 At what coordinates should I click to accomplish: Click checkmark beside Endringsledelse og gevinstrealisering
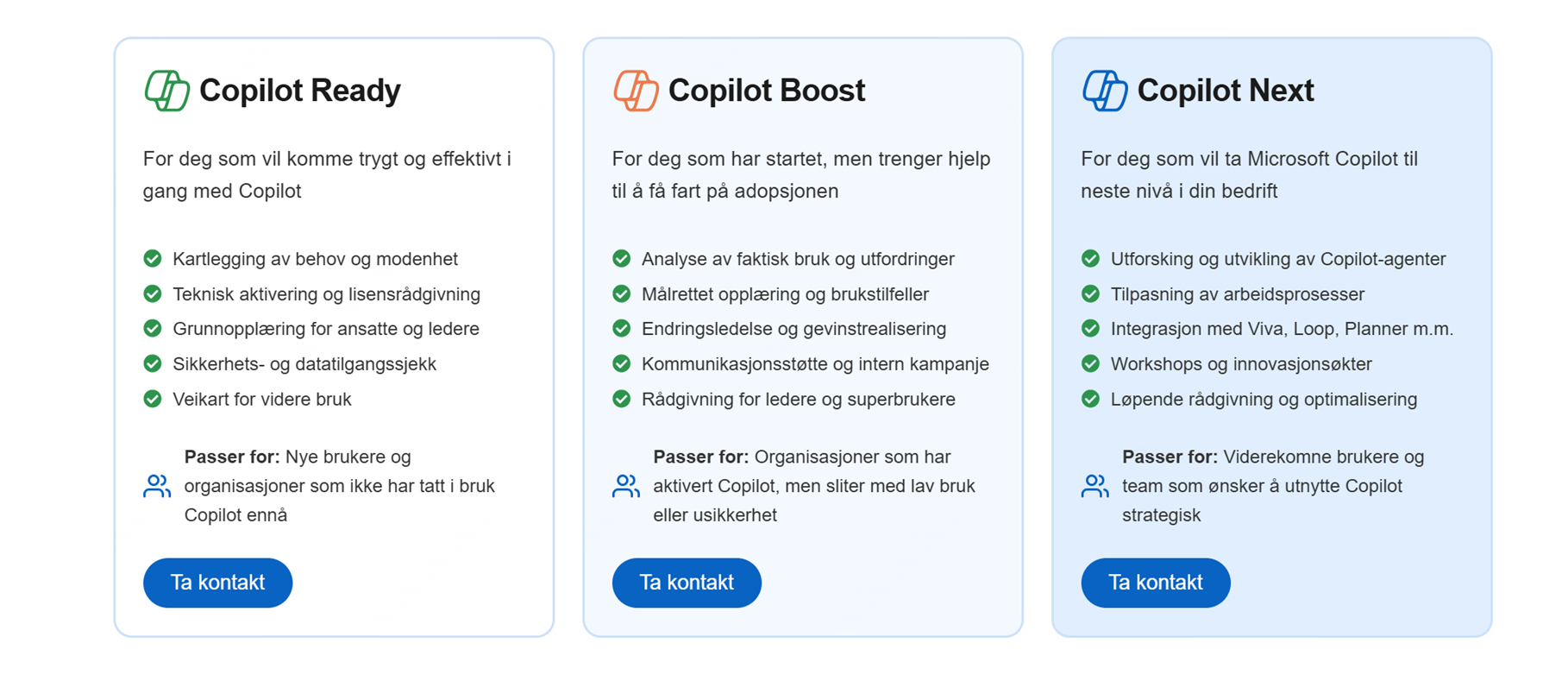tap(622, 329)
